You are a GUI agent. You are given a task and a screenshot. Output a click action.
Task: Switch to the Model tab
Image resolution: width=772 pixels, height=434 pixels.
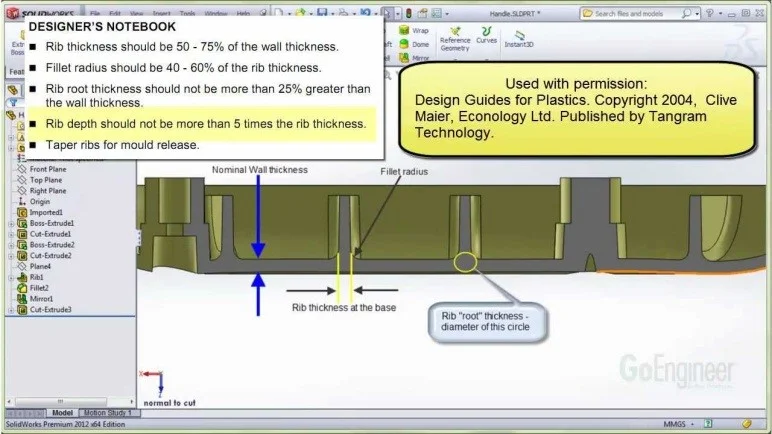[63, 412]
